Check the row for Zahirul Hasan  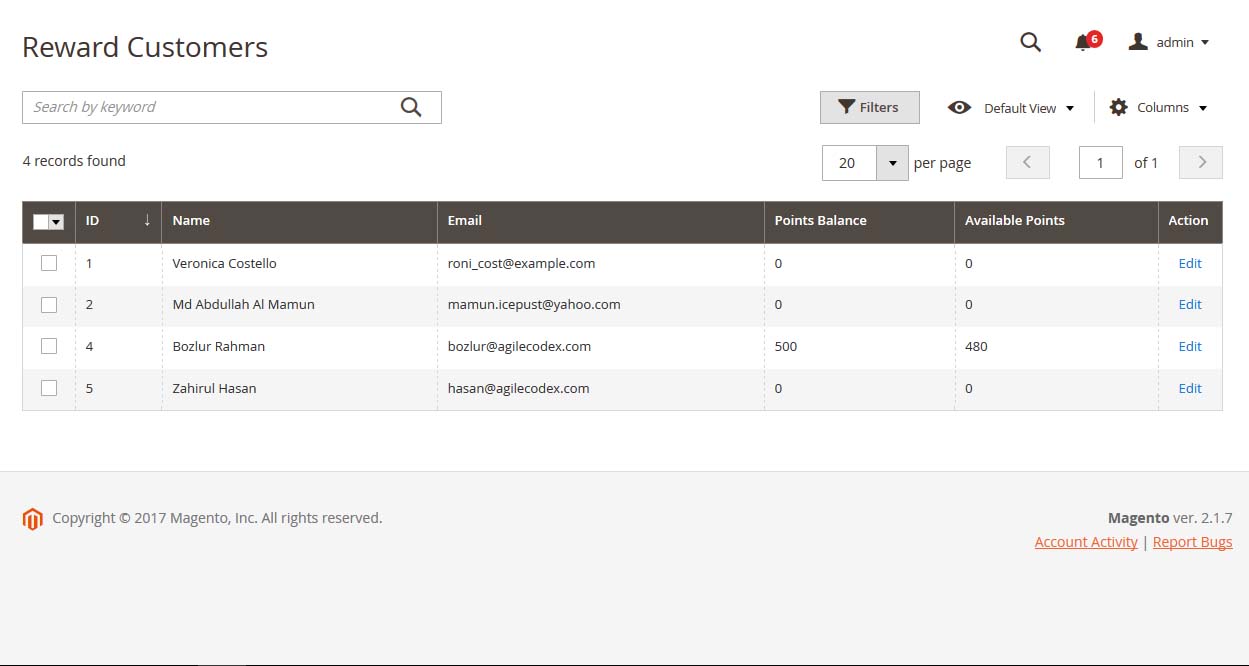click(49, 388)
